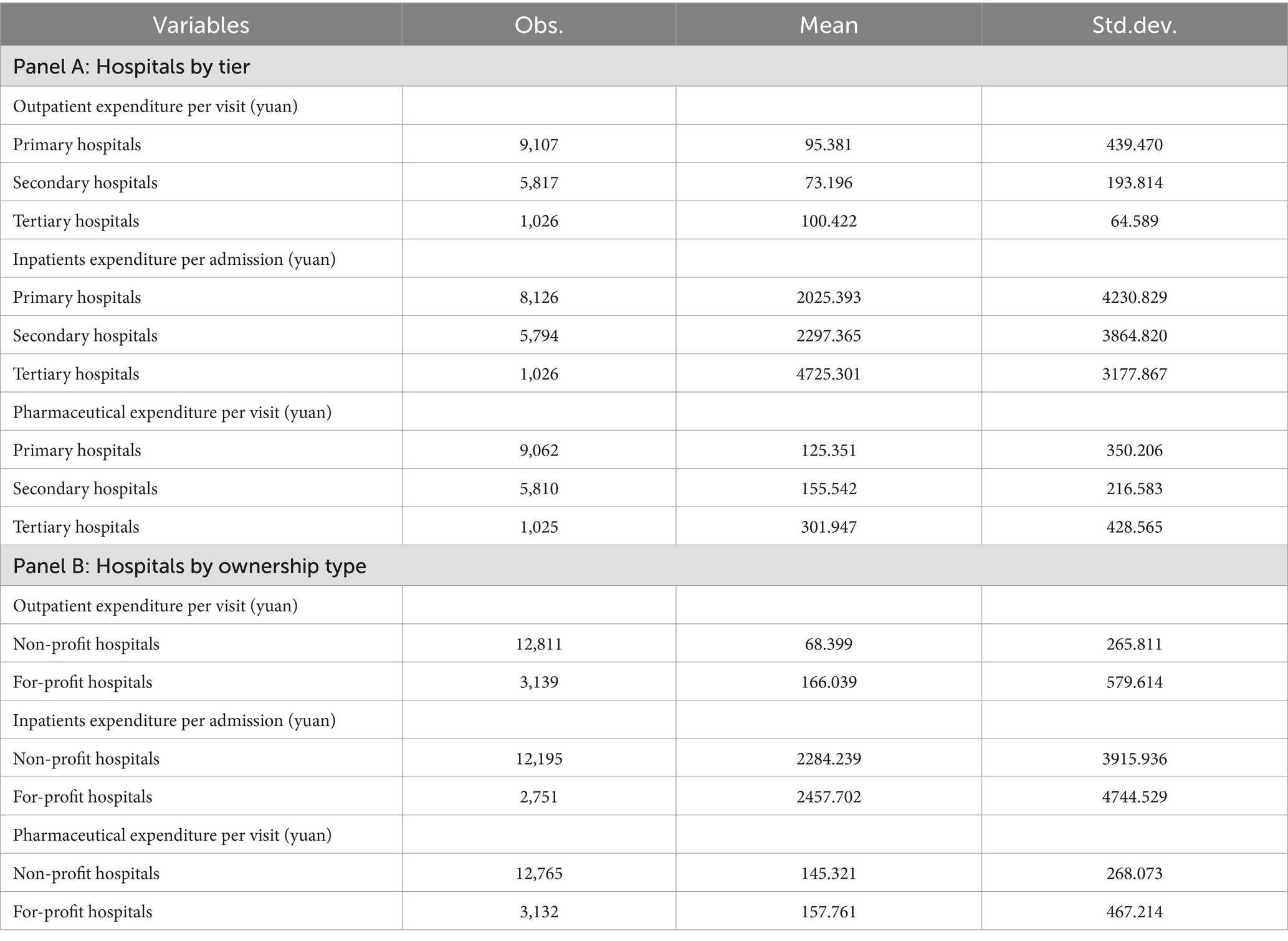This screenshot has height=941, width=1288.
Task: Click the mean value 73.196
Action: (828, 183)
